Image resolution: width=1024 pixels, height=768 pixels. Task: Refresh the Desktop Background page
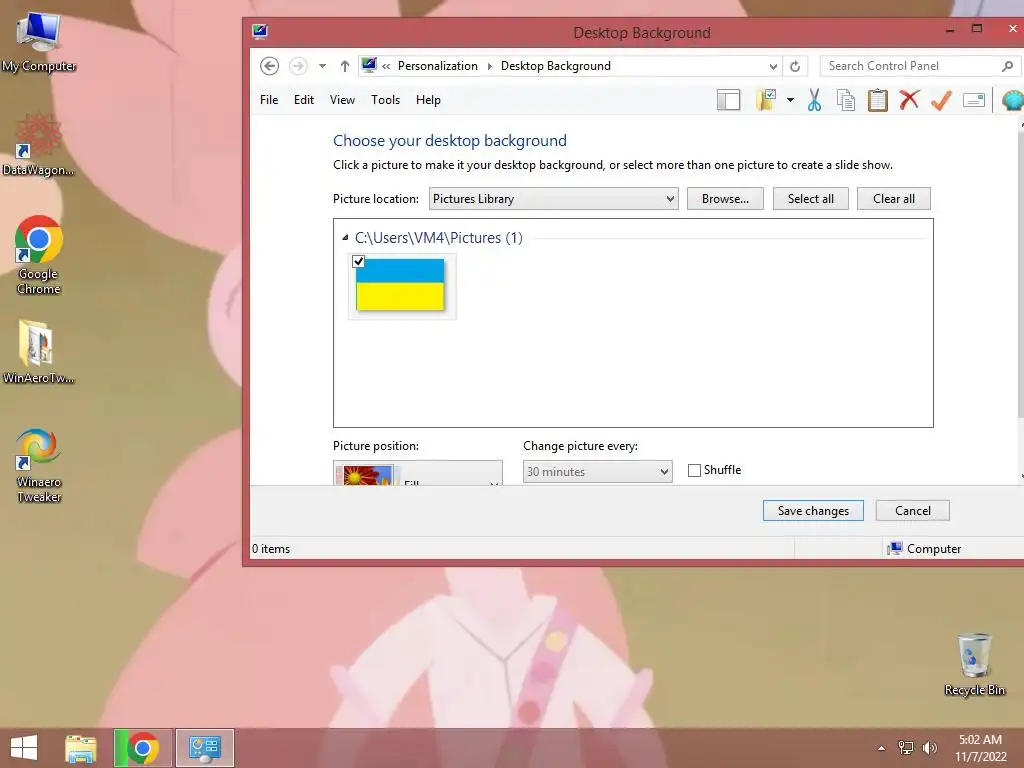click(795, 66)
